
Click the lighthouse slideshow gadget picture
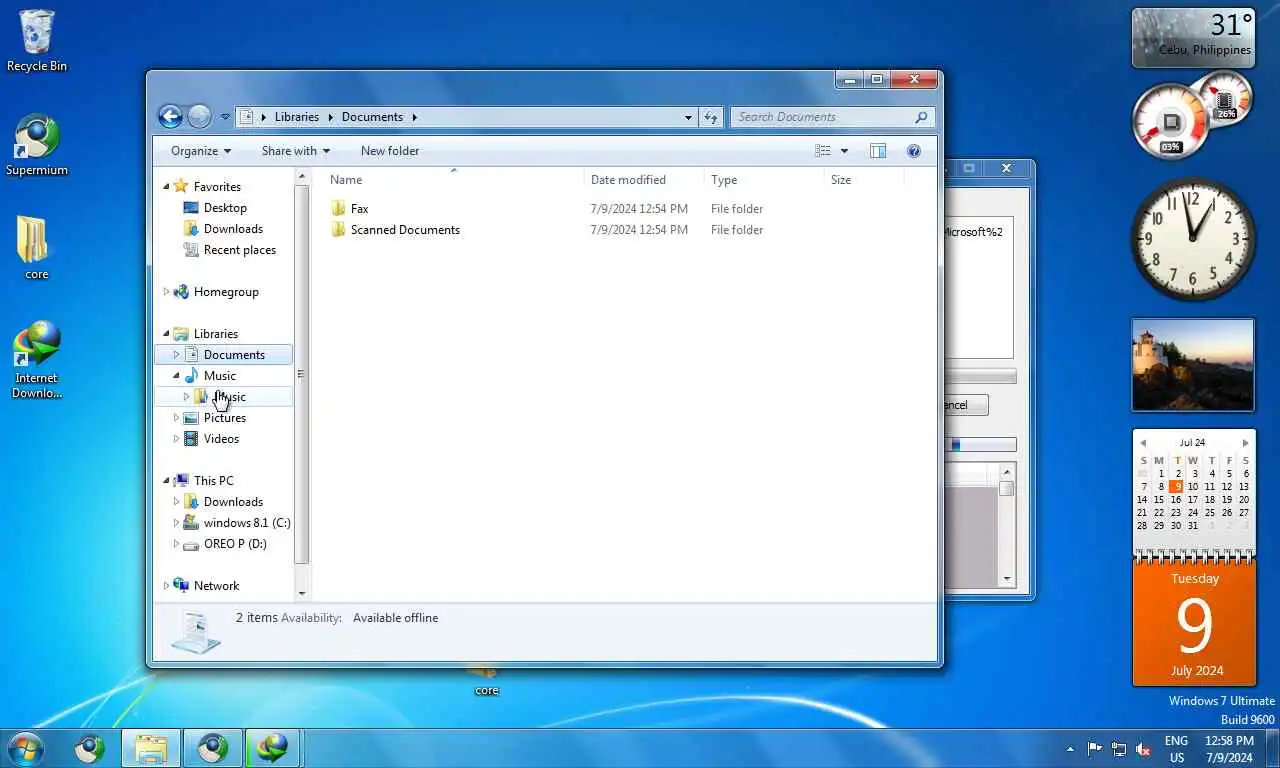pyautogui.click(x=1193, y=365)
